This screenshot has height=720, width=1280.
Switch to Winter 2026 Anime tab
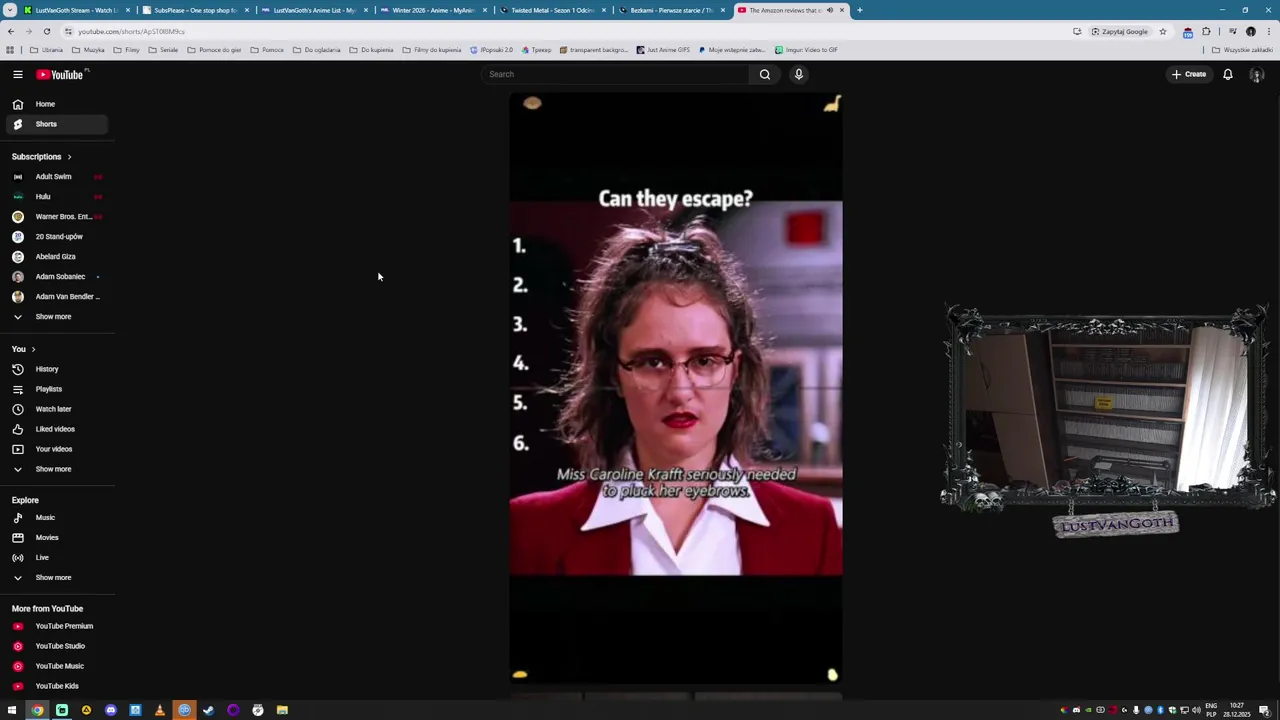pyautogui.click(x=433, y=10)
